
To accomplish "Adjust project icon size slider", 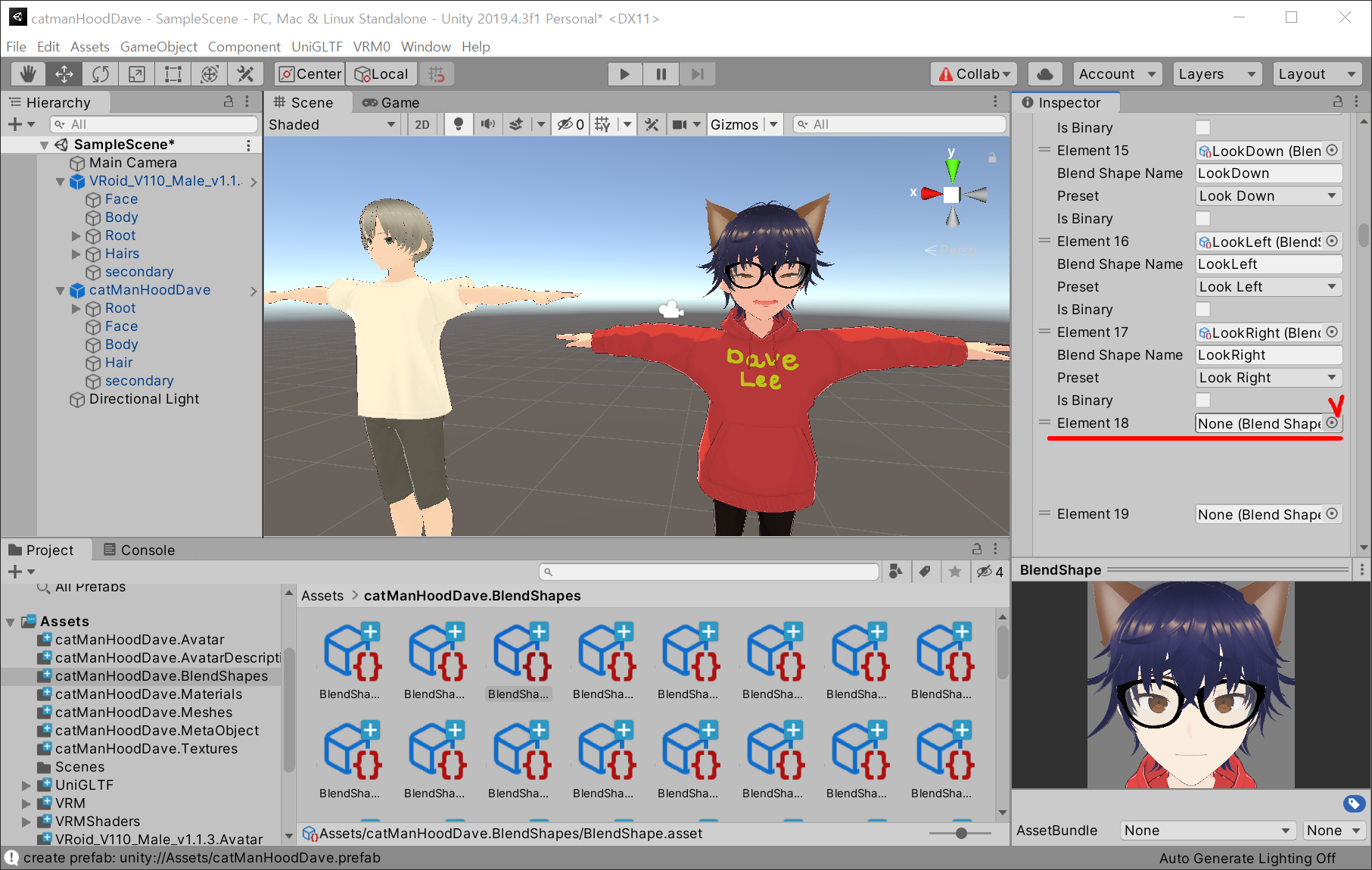I will (x=960, y=833).
